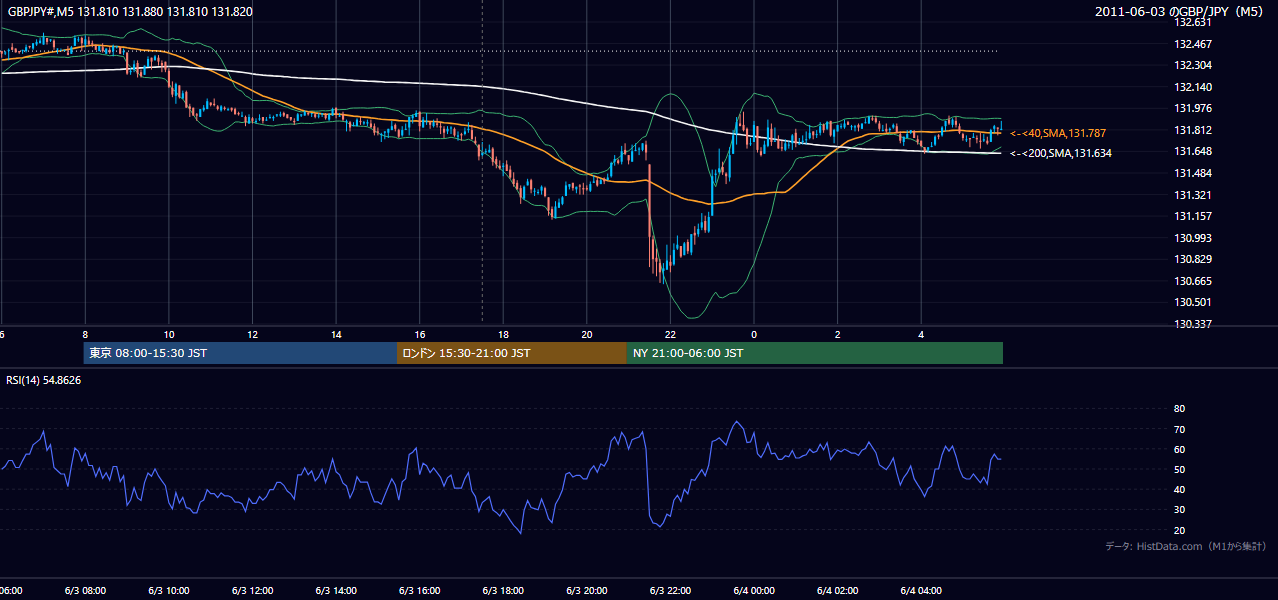Click the 6/3 16:00 time axis label
1278x600 pixels.
tap(419, 591)
